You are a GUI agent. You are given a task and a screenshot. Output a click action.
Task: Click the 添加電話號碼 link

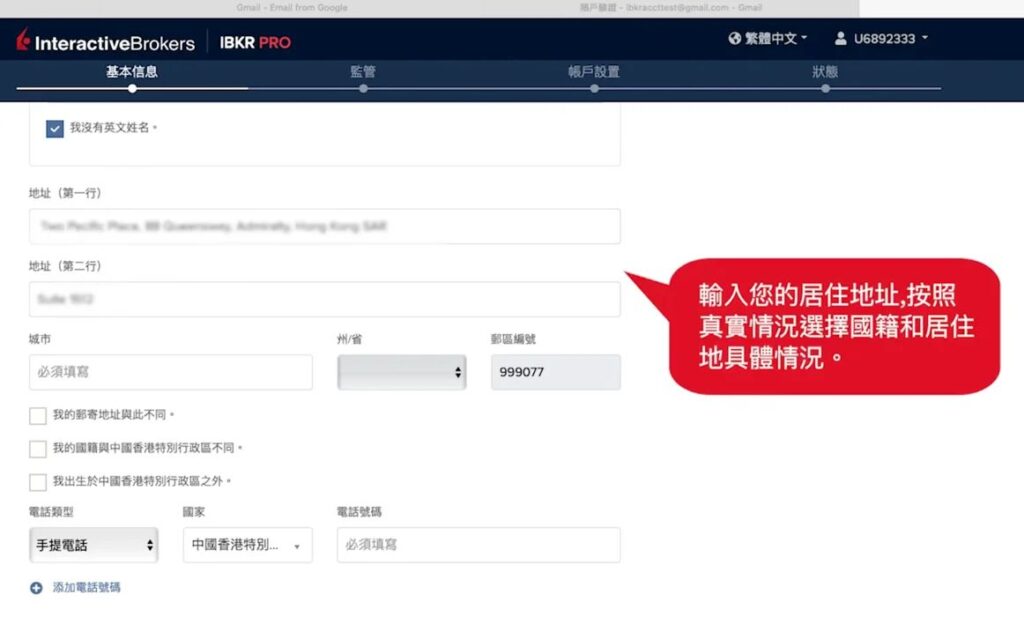tap(86, 588)
